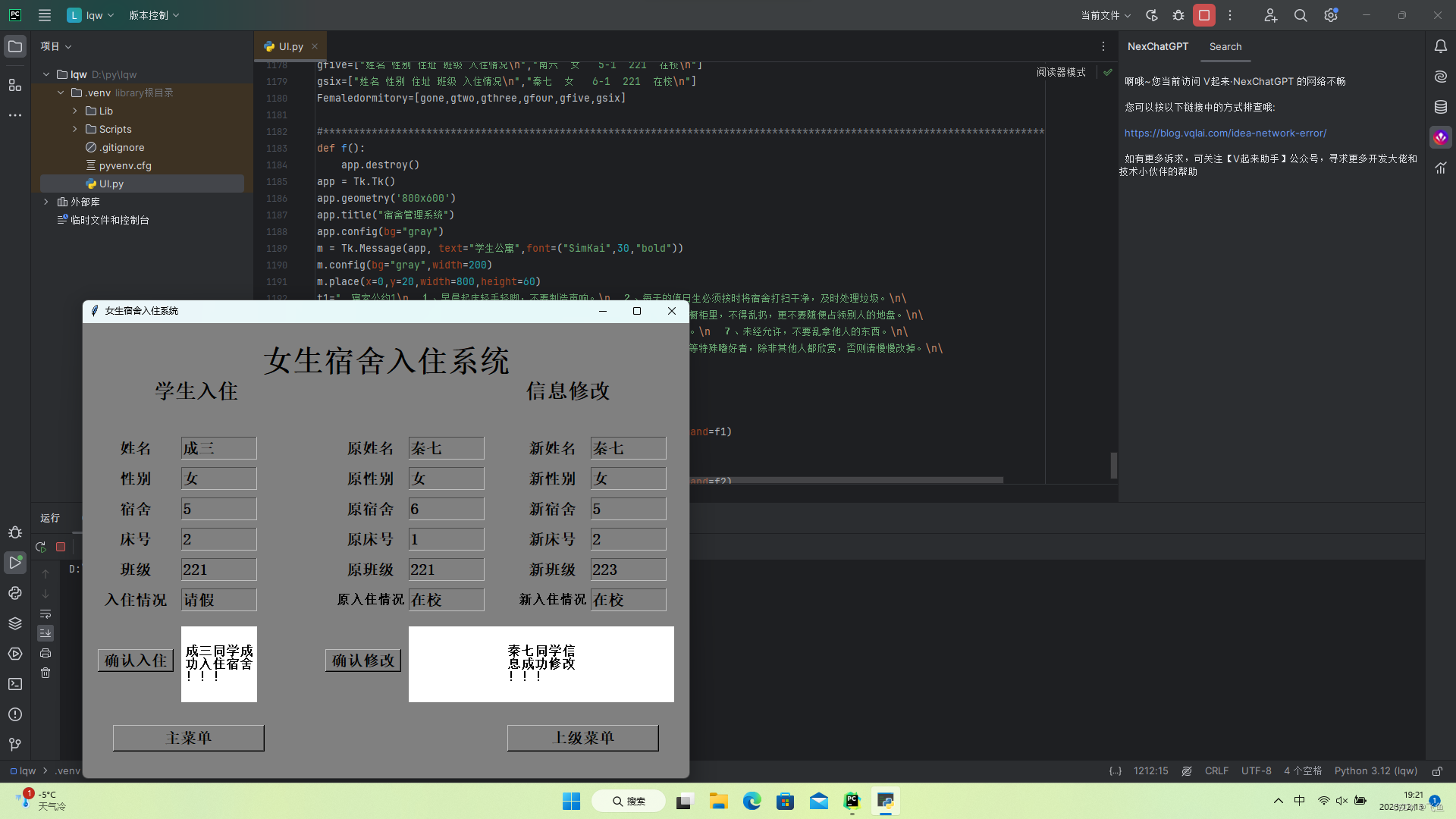
Task: Click the 姓名 name input field with 成三
Action: tap(219, 448)
